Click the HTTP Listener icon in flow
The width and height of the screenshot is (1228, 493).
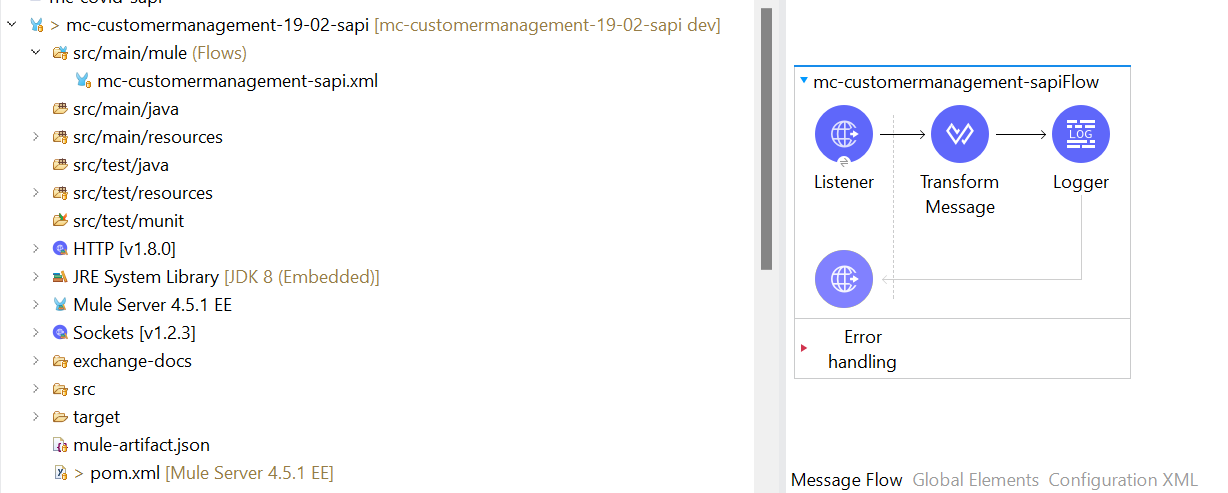(844, 134)
